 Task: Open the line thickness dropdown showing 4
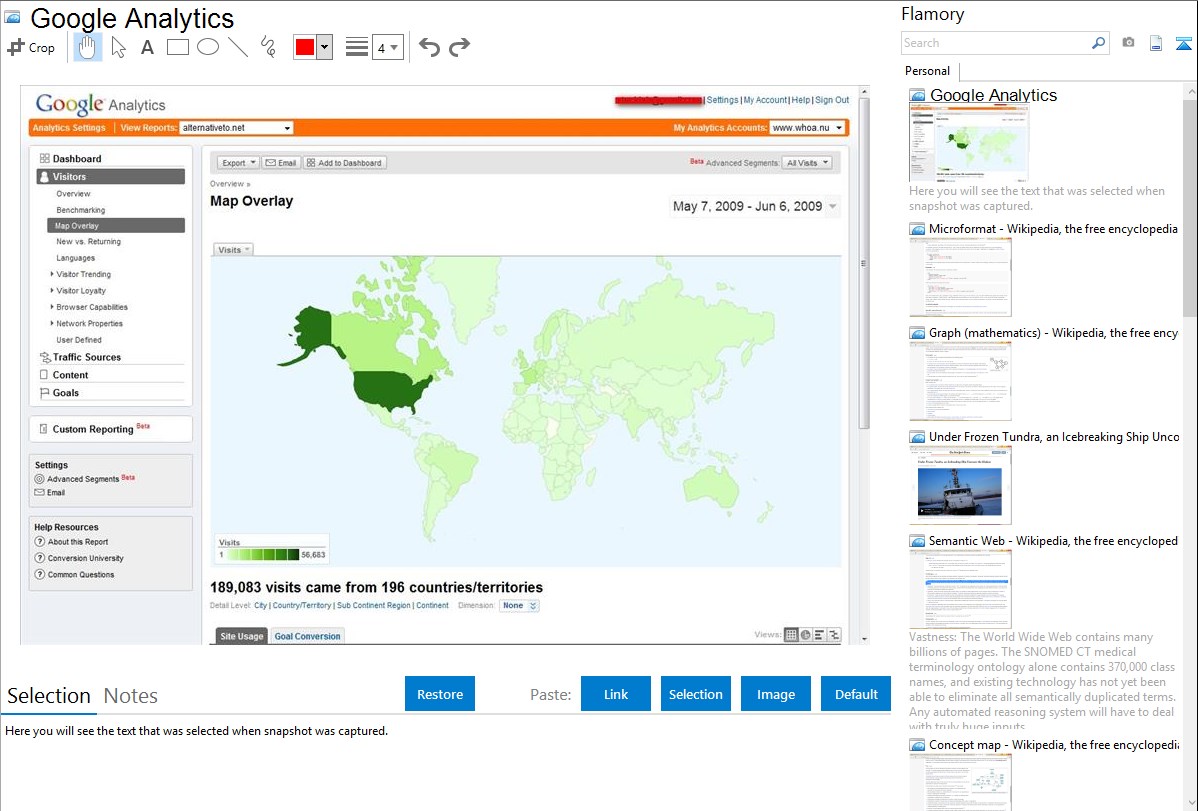click(x=387, y=47)
